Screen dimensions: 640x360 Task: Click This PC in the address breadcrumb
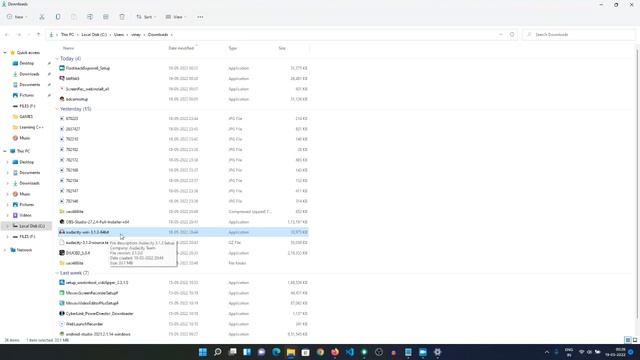pyautogui.click(x=67, y=35)
